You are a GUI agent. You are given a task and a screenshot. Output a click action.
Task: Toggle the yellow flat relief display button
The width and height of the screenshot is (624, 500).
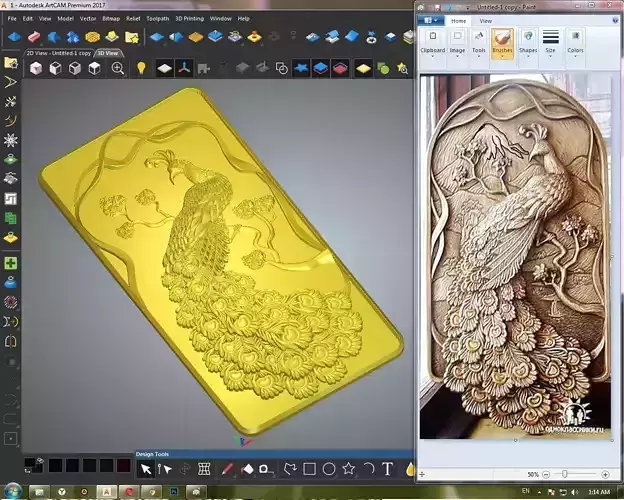click(363, 68)
